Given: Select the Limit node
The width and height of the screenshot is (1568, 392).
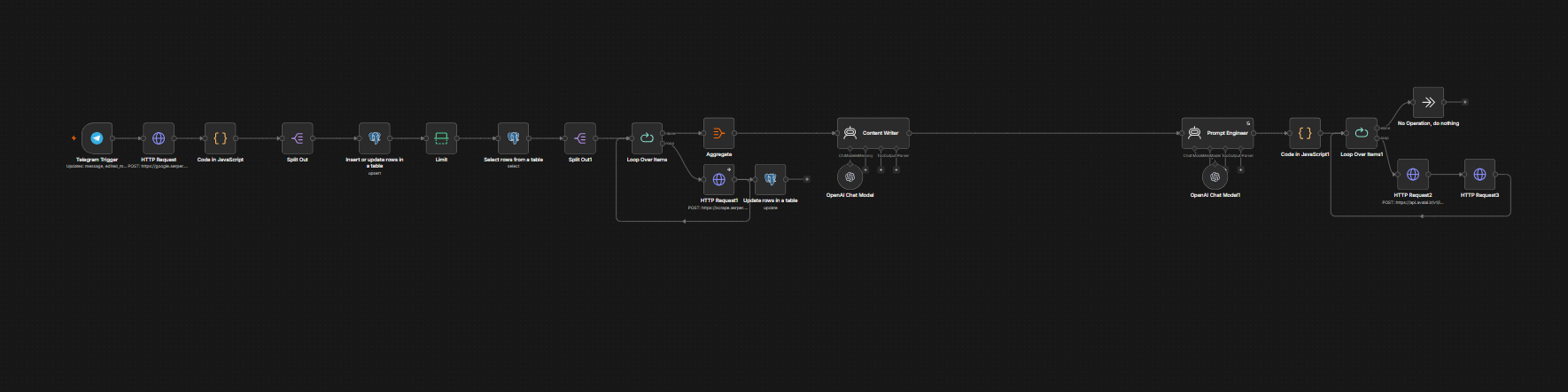Looking at the screenshot, I should click(441, 138).
